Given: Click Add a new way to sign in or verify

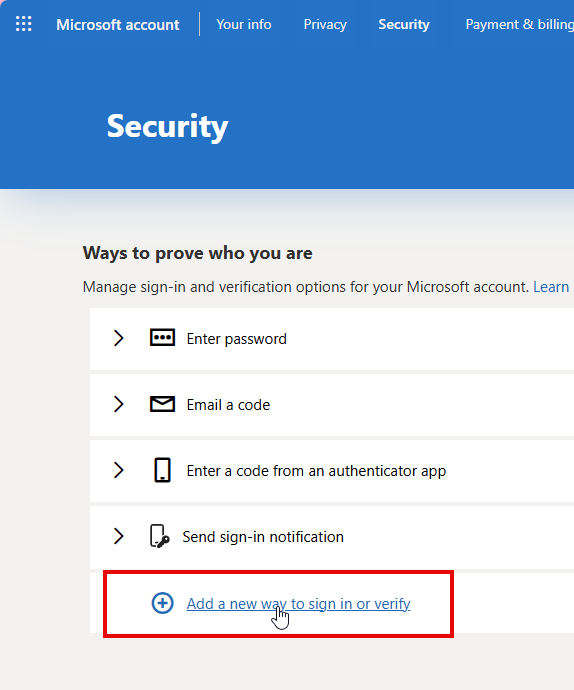Looking at the screenshot, I should [x=298, y=604].
